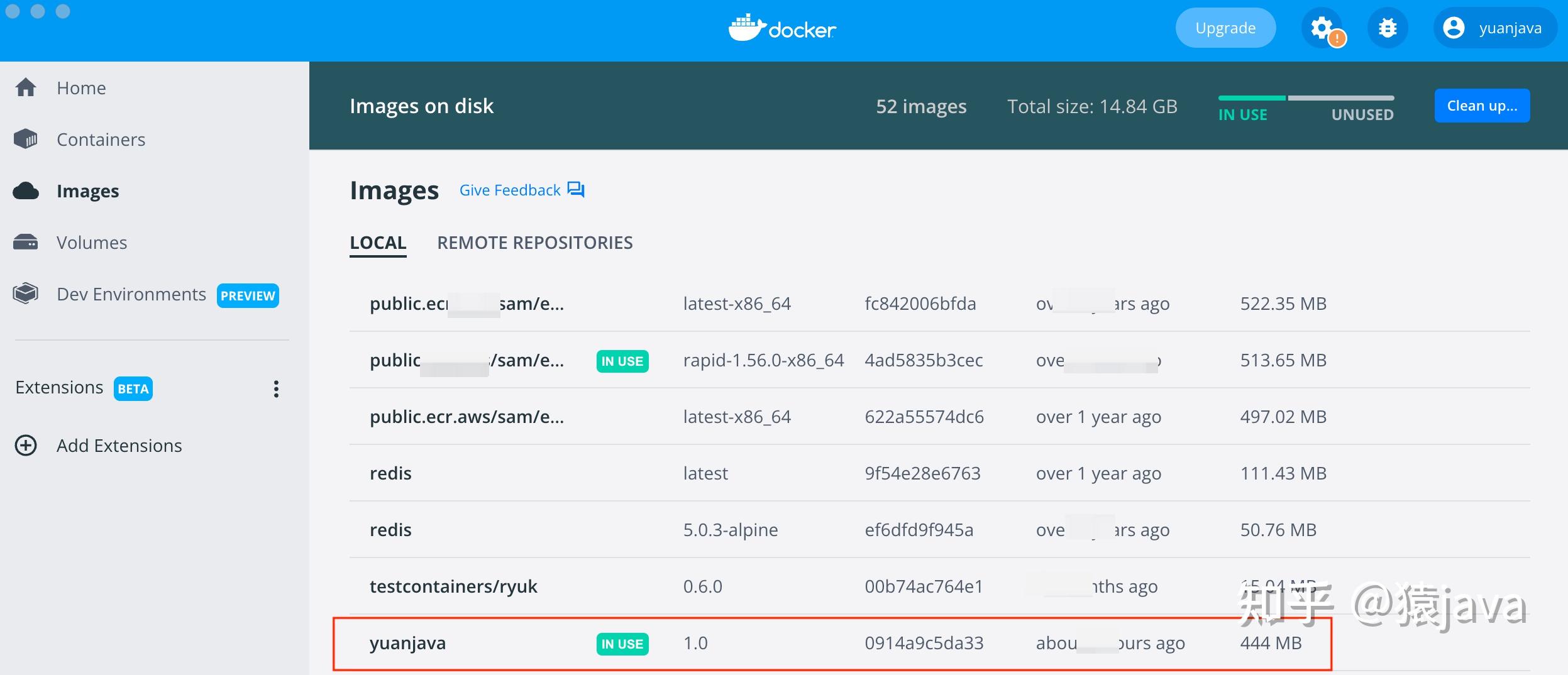The height and width of the screenshot is (675, 1568).
Task: Open Dev Environments preview section
Action: click(131, 294)
